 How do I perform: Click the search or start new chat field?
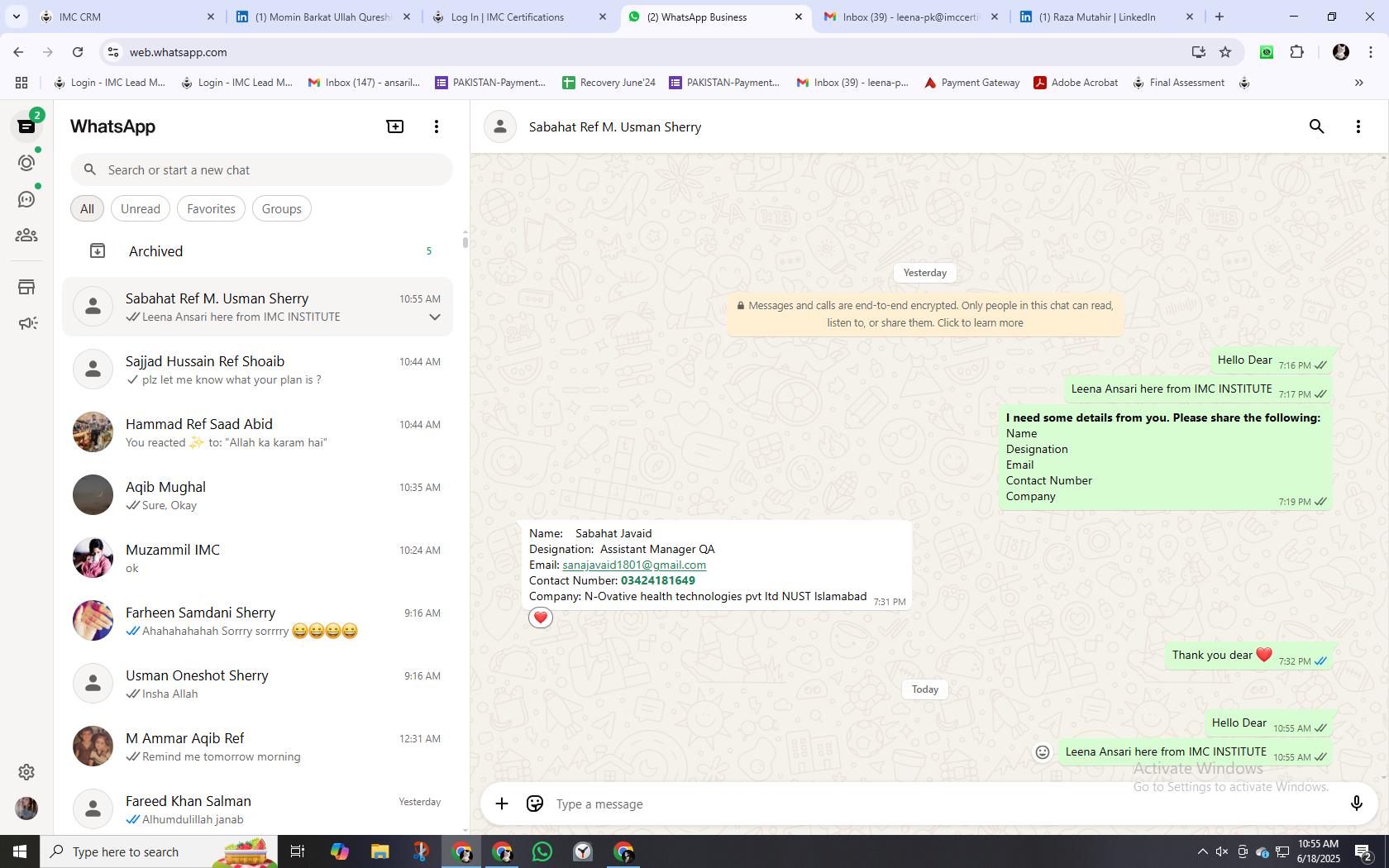point(261,170)
